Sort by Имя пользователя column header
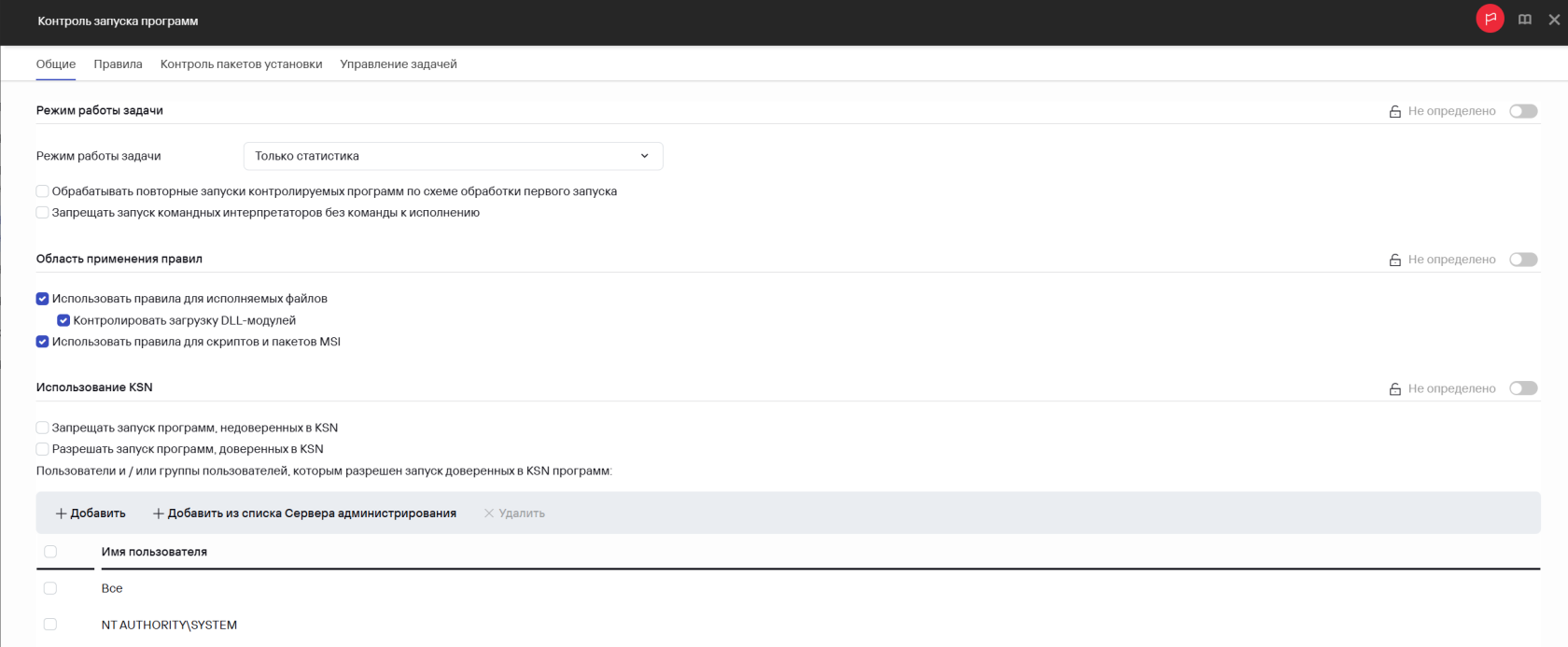 click(x=154, y=552)
